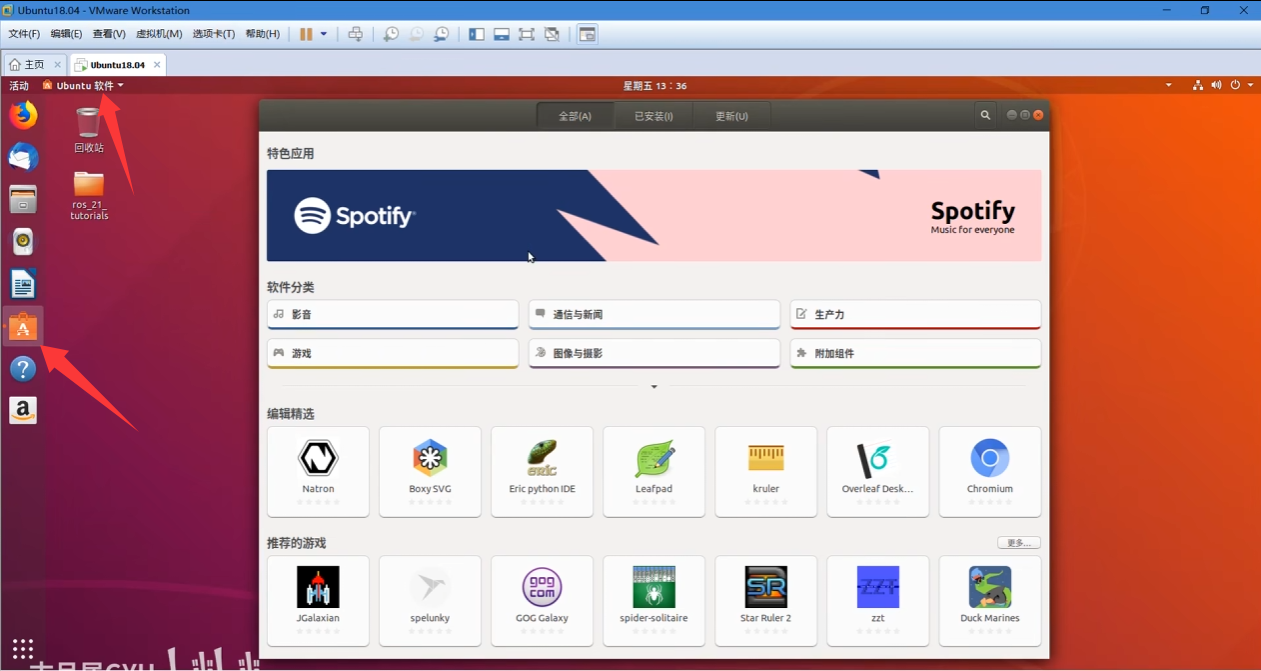The height and width of the screenshot is (671, 1261).
Task: Switch to the 更新(U) tab
Action: (x=731, y=116)
